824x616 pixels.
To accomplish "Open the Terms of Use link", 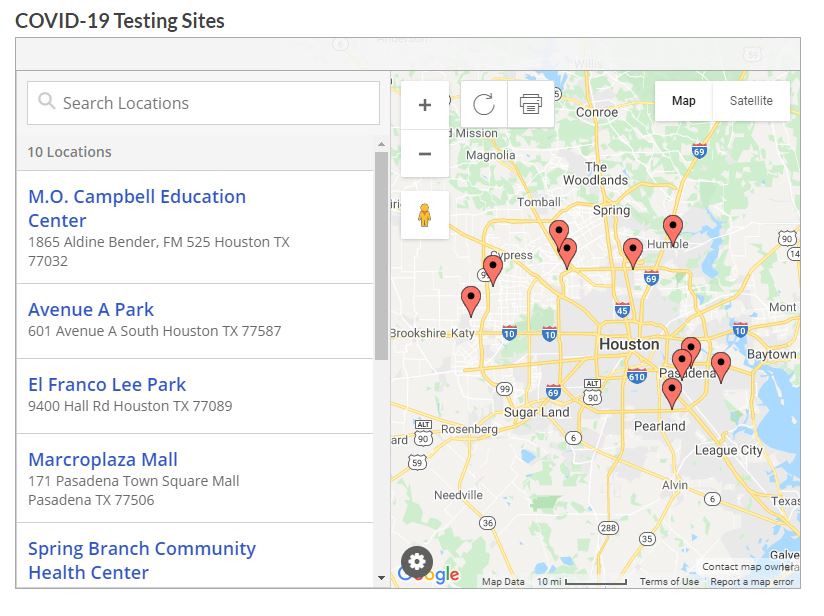I will point(669,581).
